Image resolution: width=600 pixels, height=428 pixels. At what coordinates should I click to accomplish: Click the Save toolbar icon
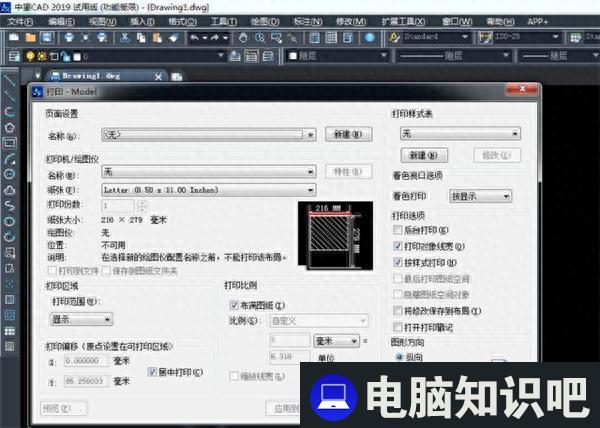pos(47,37)
